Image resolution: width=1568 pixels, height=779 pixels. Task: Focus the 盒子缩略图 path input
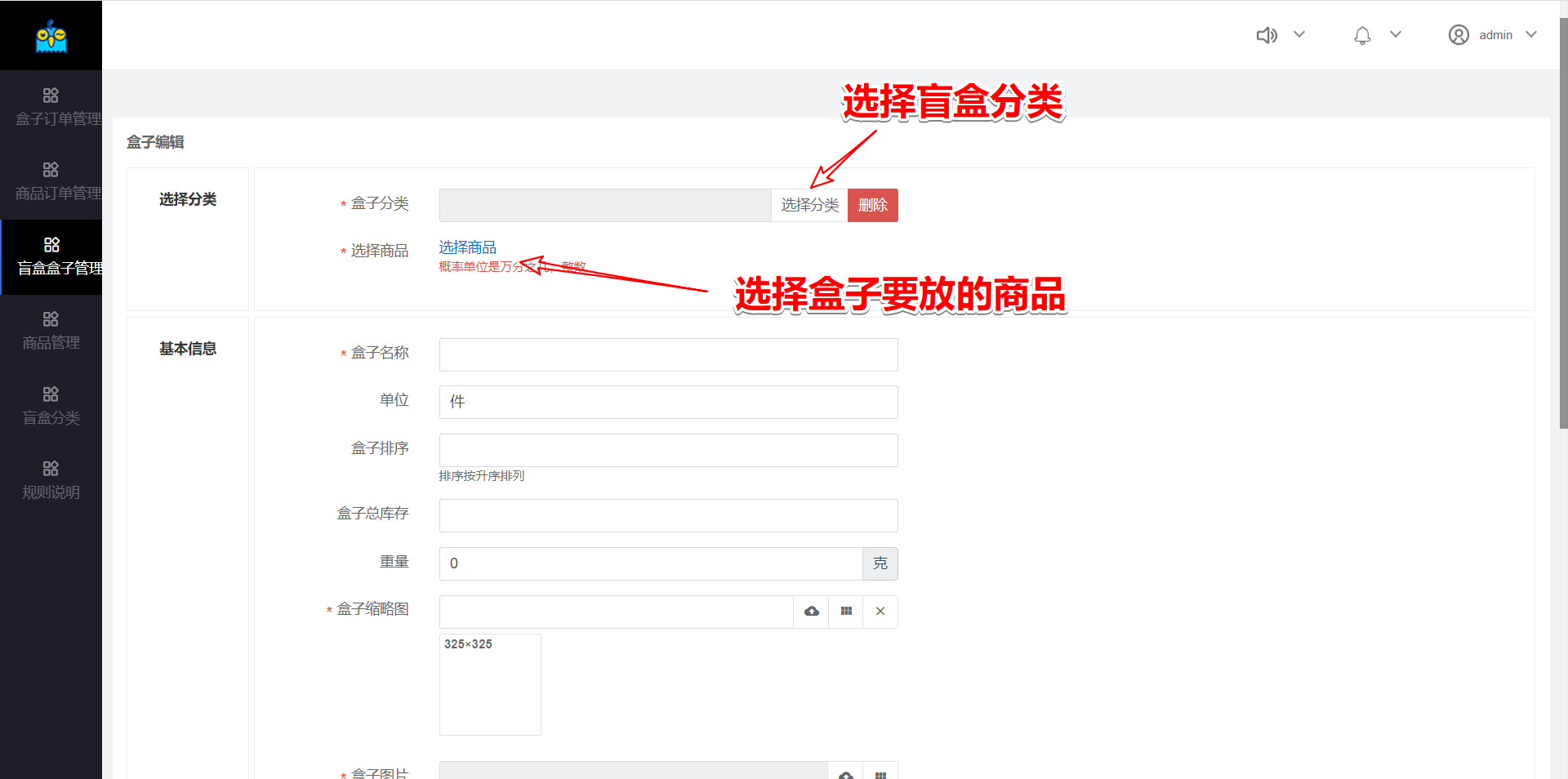point(616,612)
